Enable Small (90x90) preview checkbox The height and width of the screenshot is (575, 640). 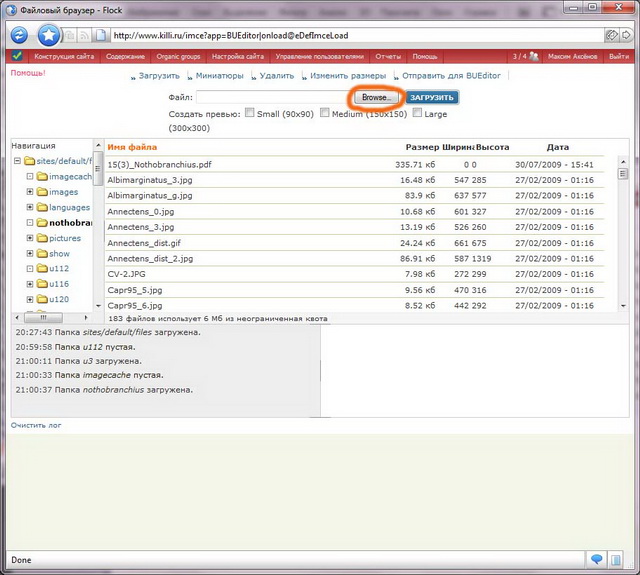(x=250, y=113)
